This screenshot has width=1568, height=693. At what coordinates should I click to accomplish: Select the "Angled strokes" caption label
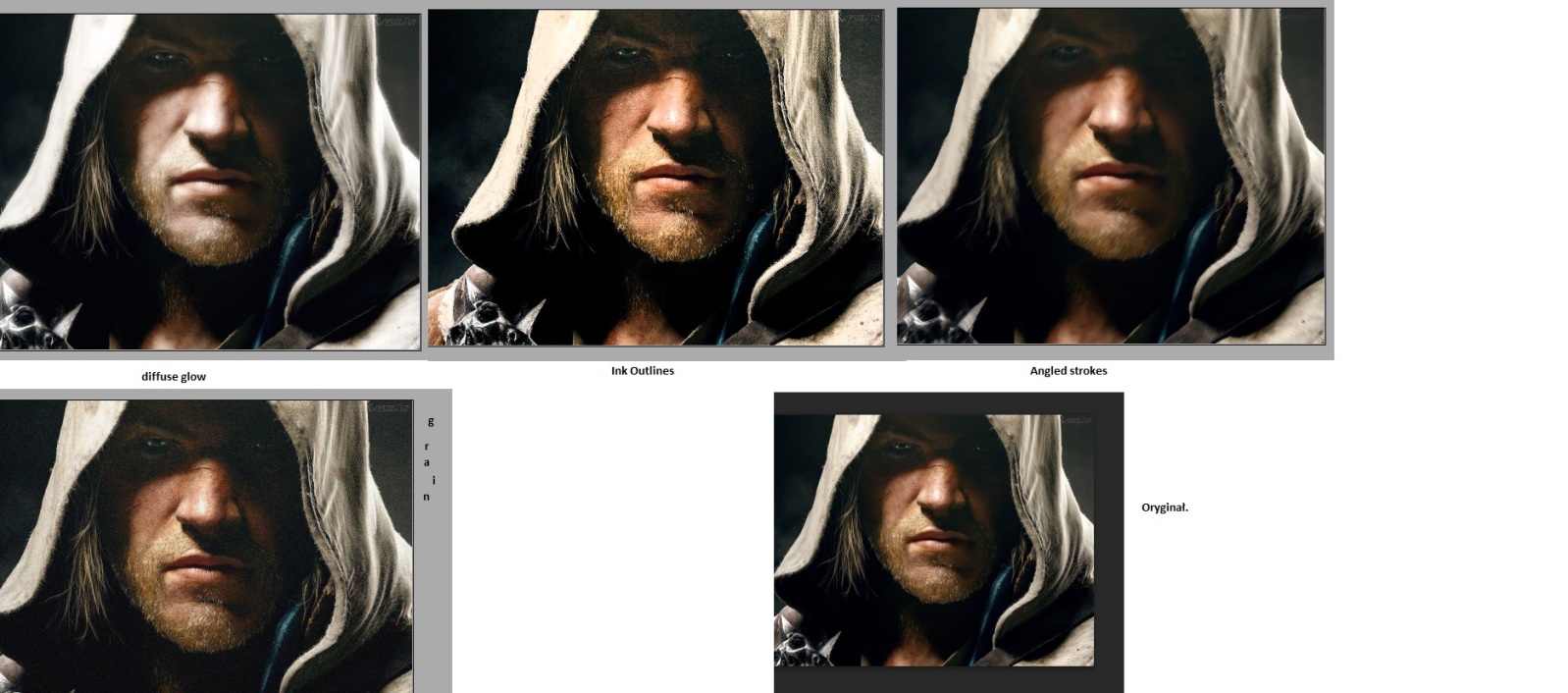point(1069,371)
